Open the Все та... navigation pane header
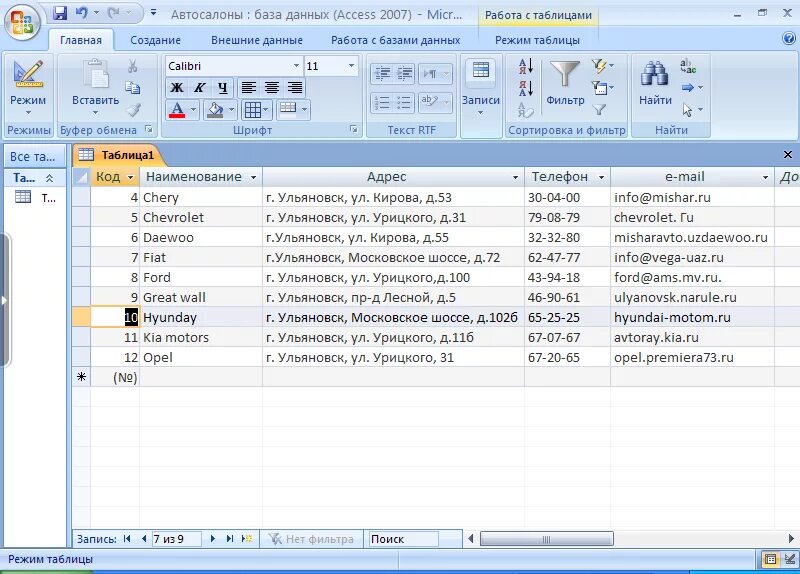The height and width of the screenshot is (574, 800). click(34, 157)
